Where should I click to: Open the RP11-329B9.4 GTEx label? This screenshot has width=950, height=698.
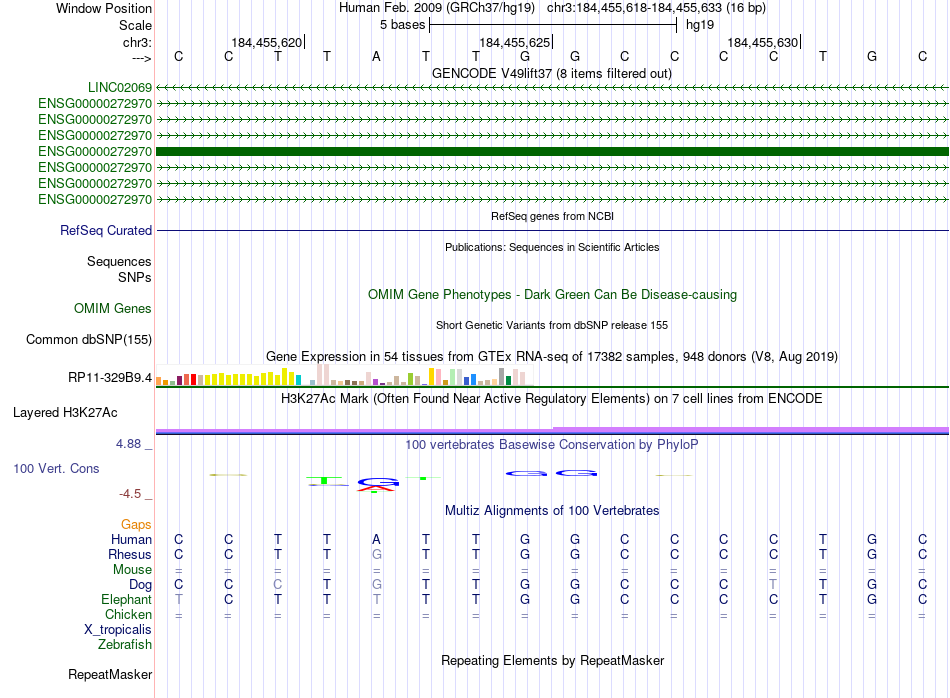pos(110,377)
